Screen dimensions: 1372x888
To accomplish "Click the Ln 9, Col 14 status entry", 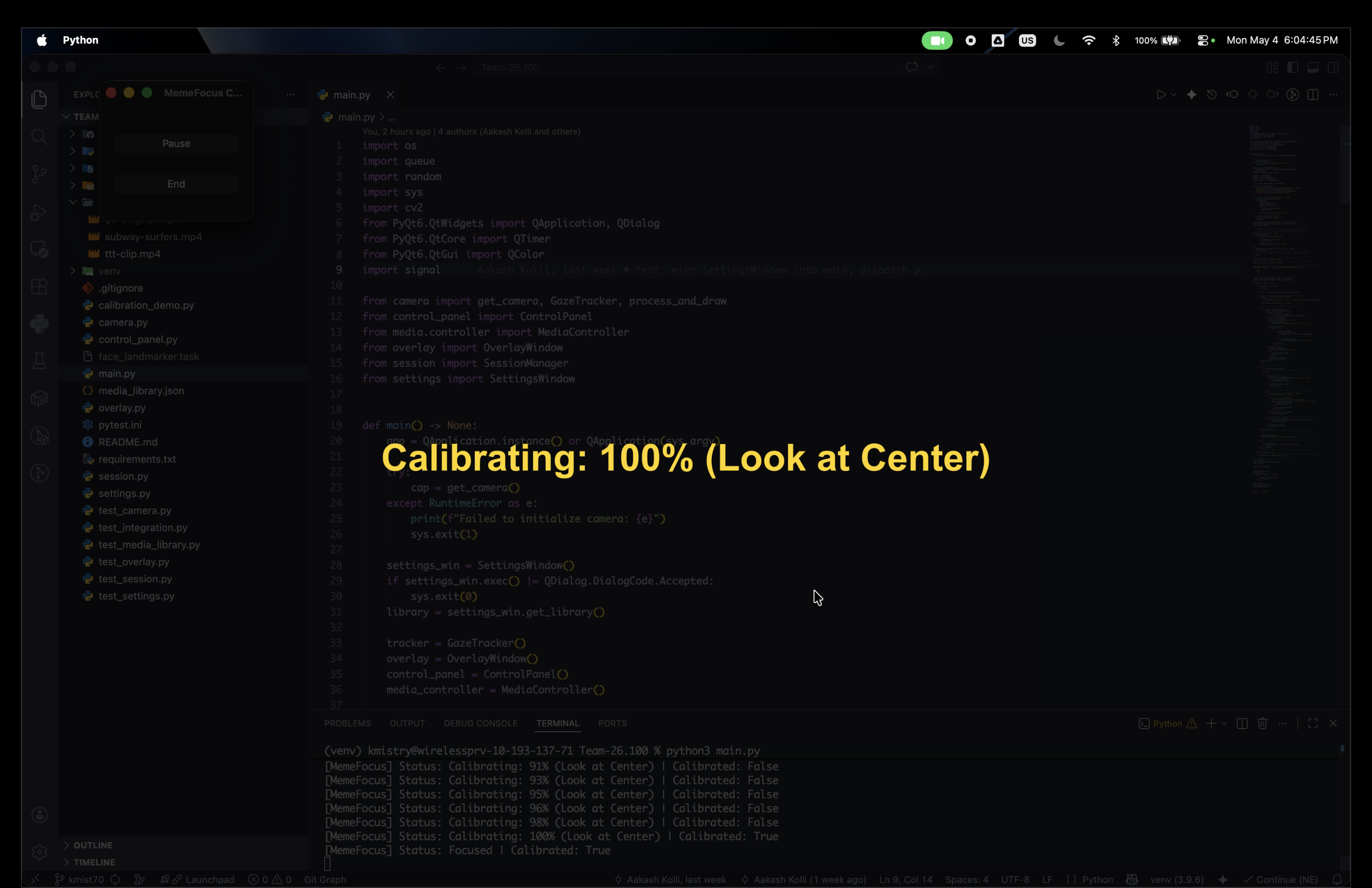I will (905, 879).
